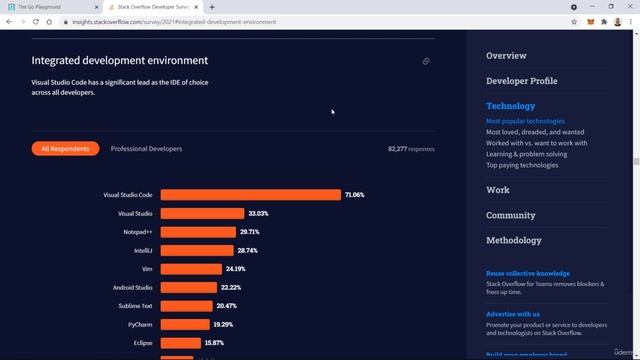Open the browser home icon

pos(49,22)
